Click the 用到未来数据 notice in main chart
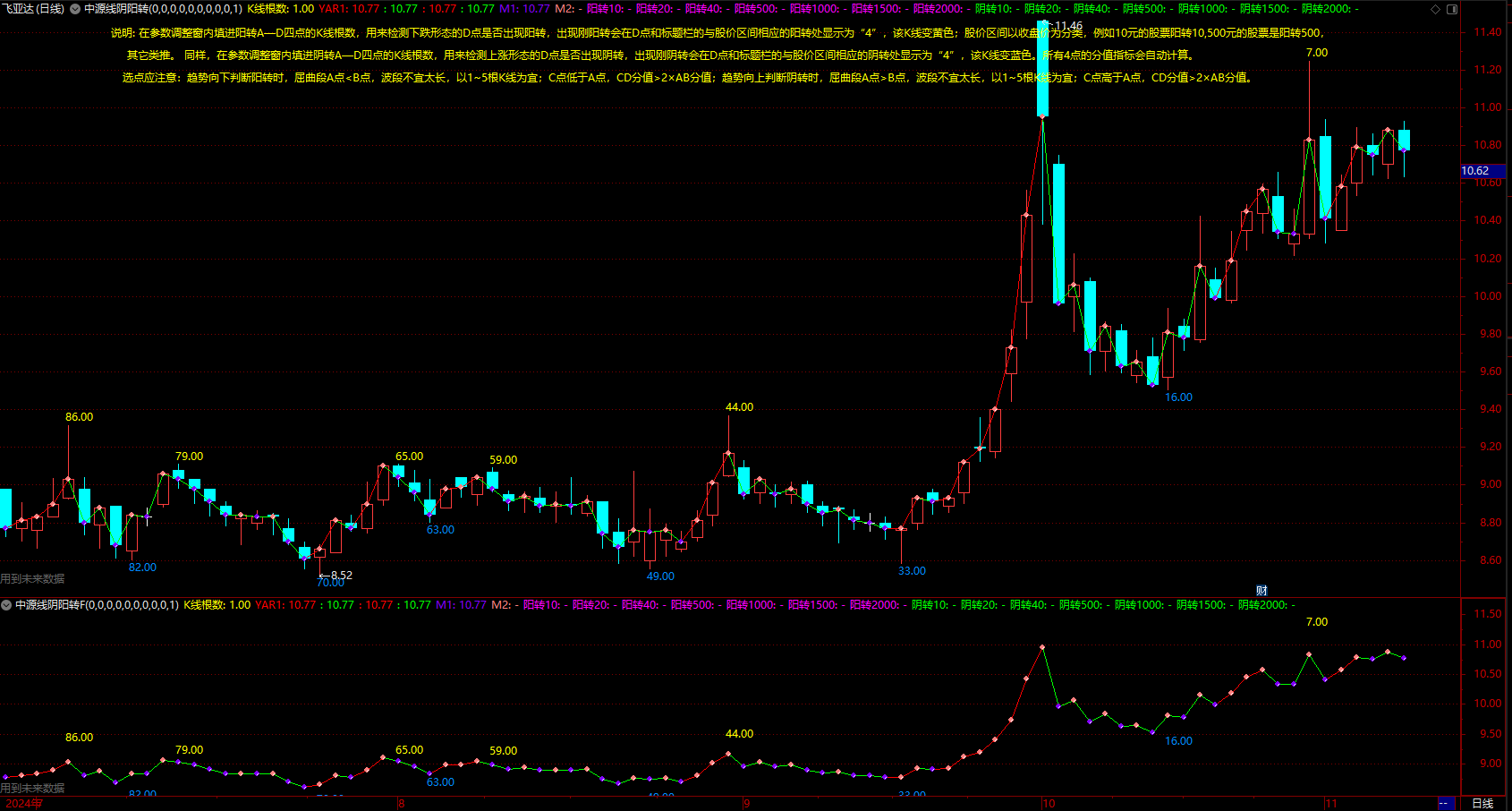The height and width of the screenshot is (811, 1512). point(32,579)
